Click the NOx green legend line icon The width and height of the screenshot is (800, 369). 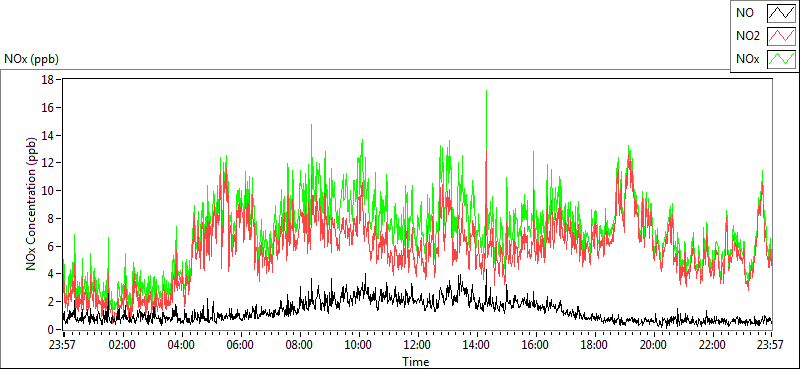pyautogui.click(x=781, y=59)
